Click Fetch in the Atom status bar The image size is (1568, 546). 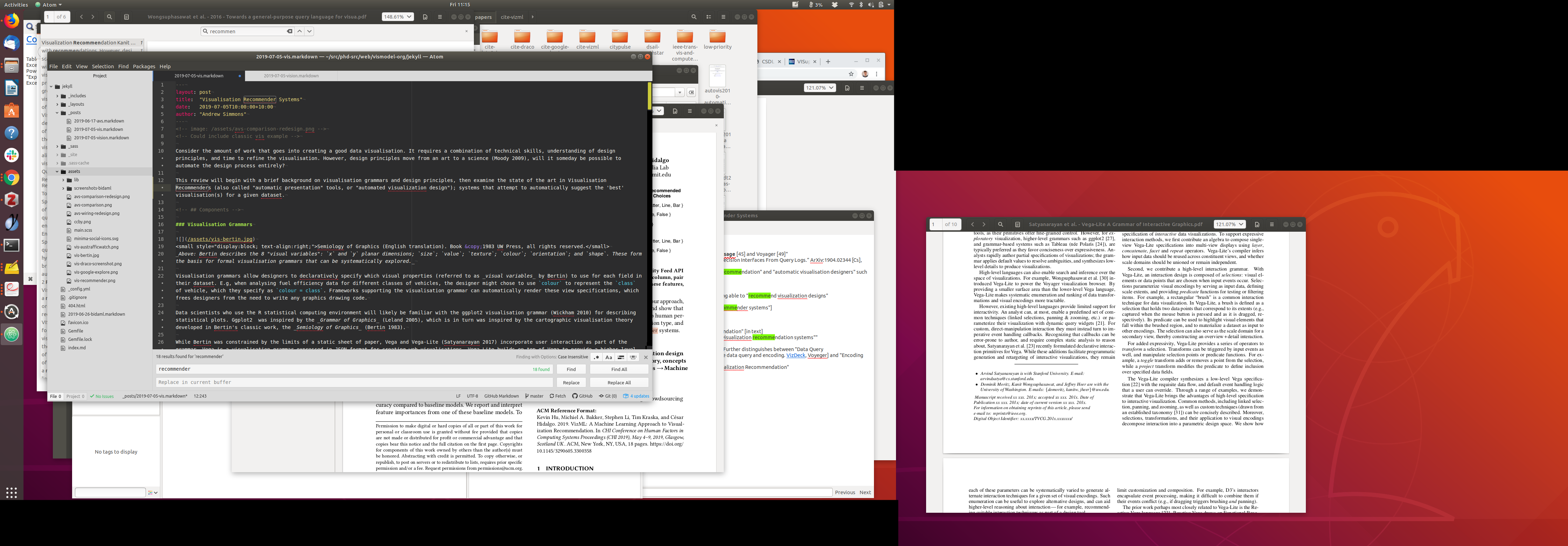558,396
